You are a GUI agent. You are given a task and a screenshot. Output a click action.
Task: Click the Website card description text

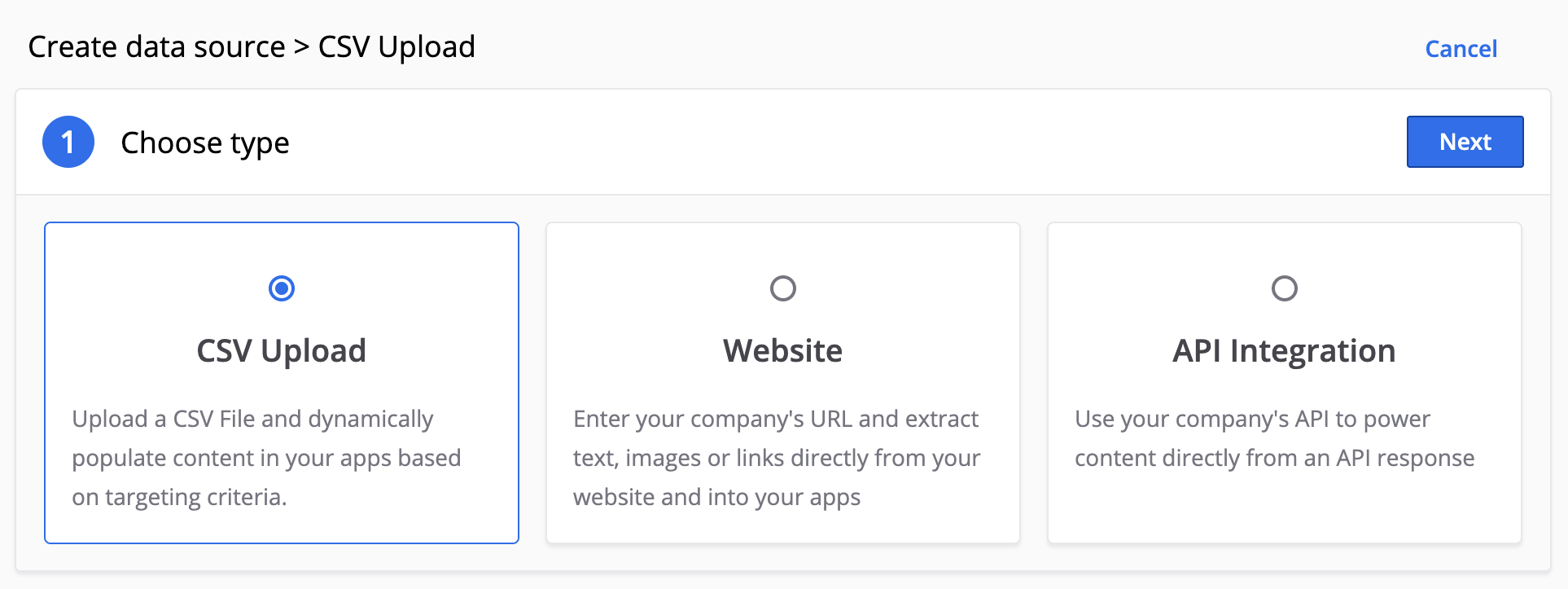776,457
